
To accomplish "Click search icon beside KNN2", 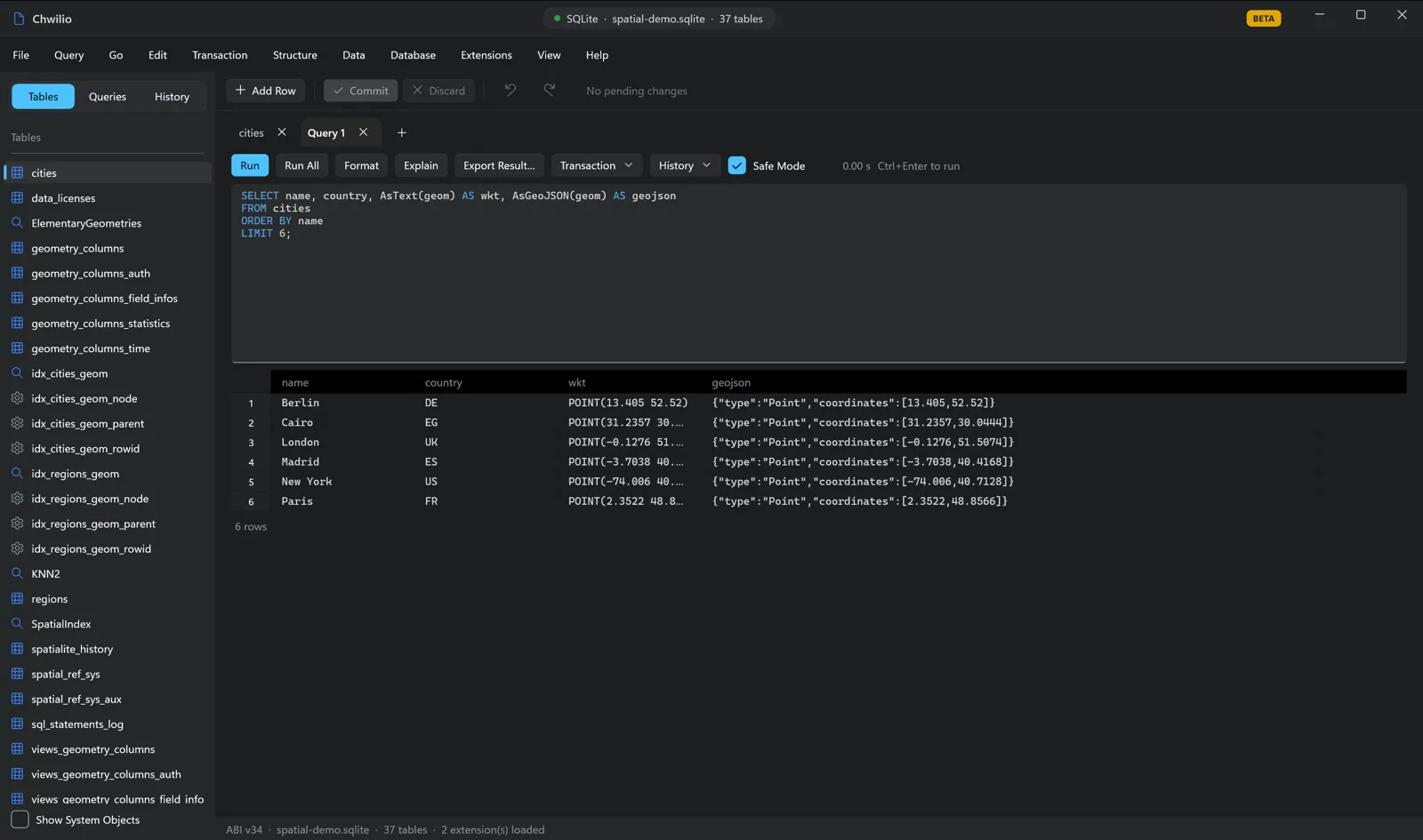I will [17, 573].
